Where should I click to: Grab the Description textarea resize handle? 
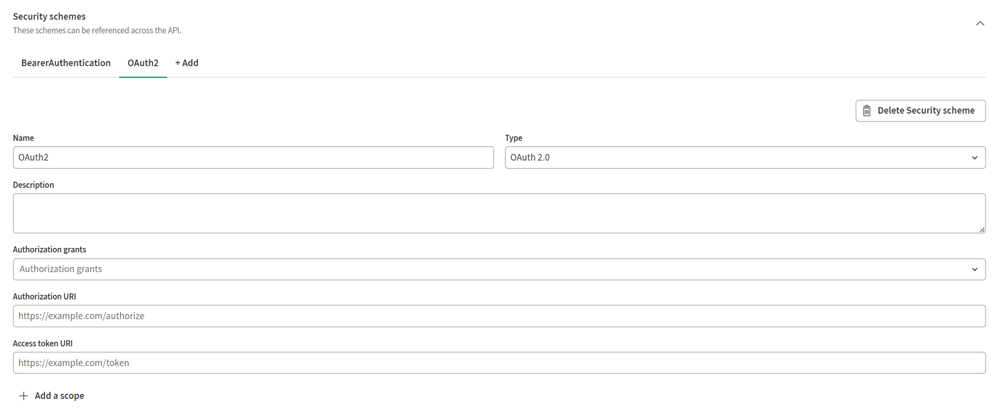981,229
